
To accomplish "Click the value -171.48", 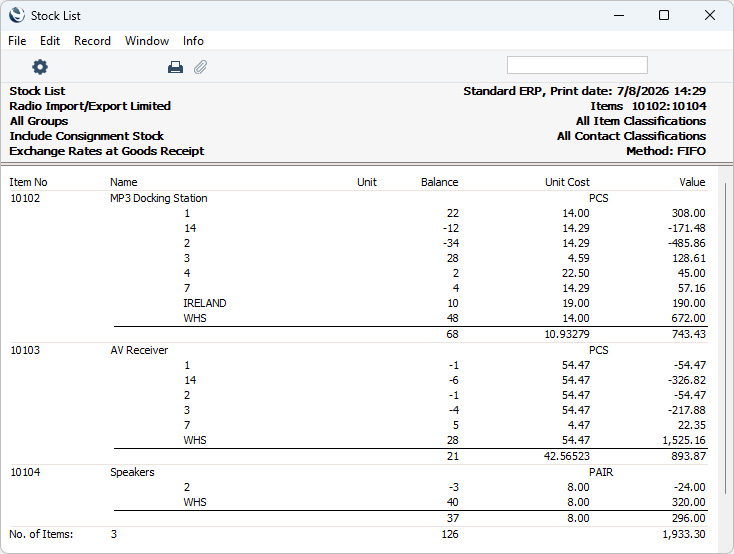I will [x=687, y=228].
